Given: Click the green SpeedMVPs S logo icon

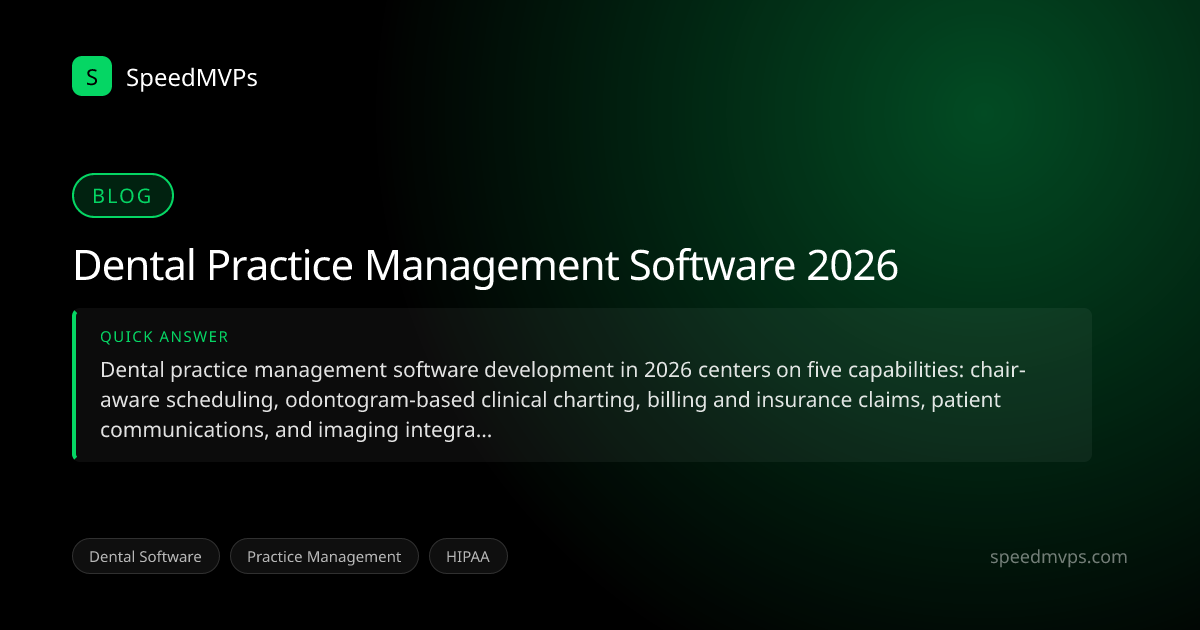Looking at the screenshot, I should (92, 76).
